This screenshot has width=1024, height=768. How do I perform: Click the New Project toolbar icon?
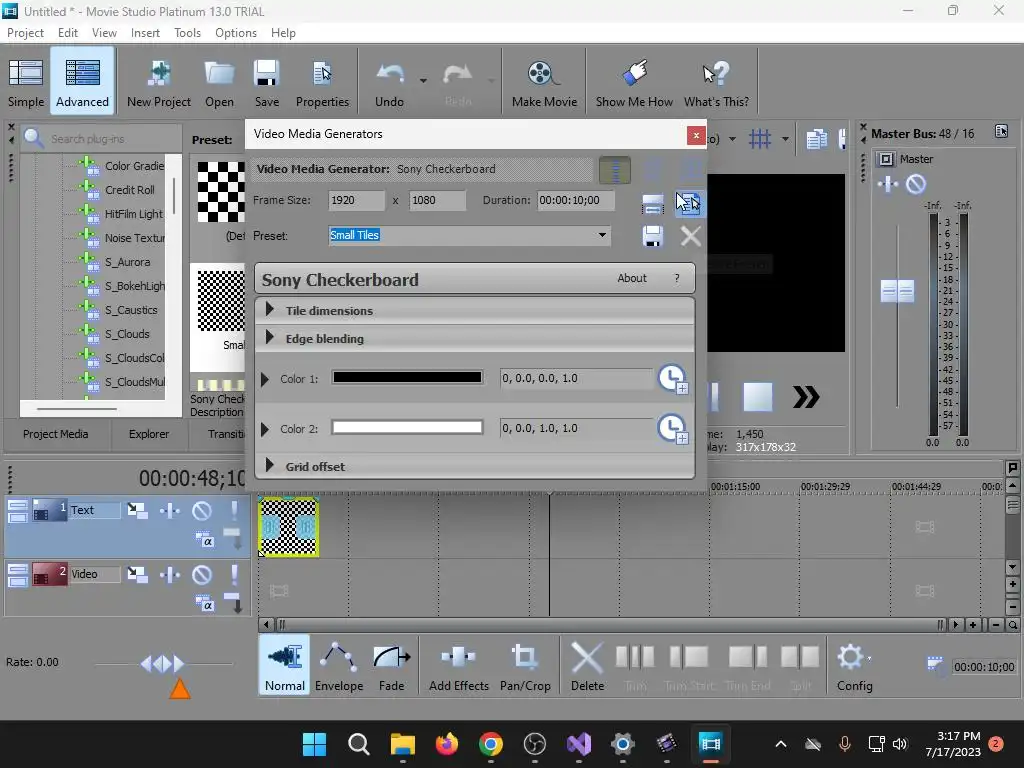(x=159, y=82)
